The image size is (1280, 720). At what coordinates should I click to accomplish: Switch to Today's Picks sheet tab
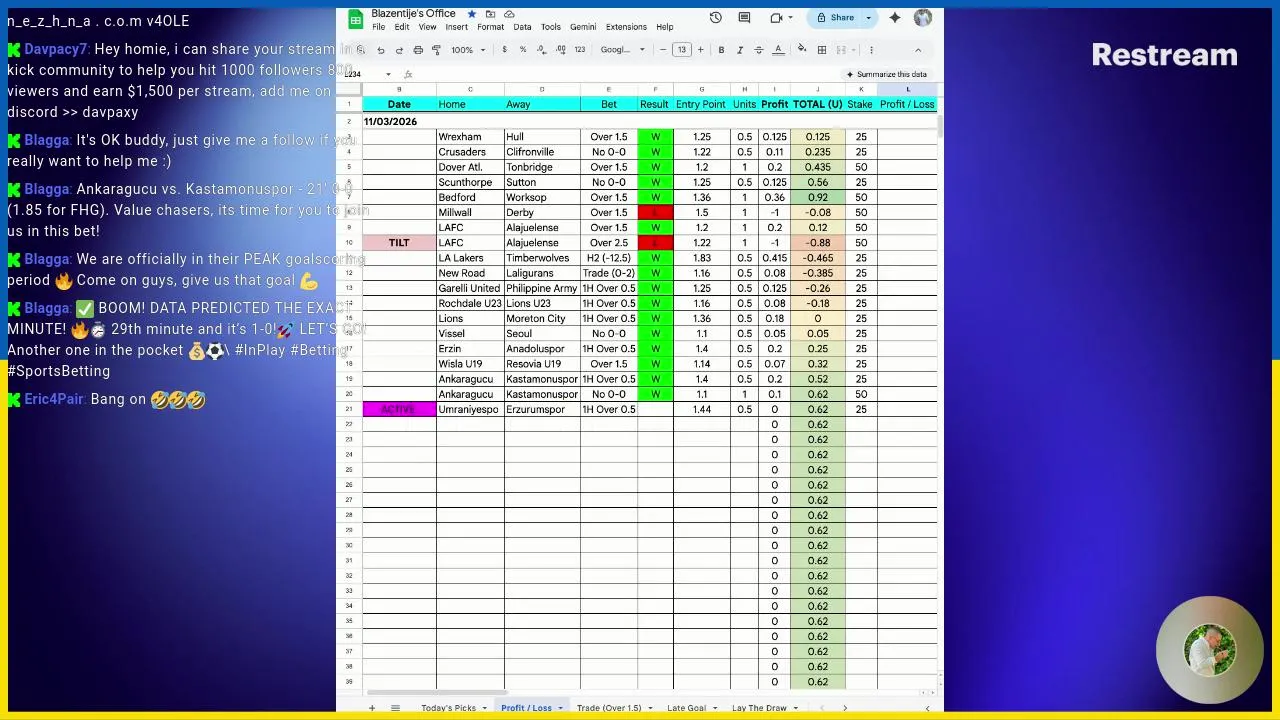(x=448, y=708)
